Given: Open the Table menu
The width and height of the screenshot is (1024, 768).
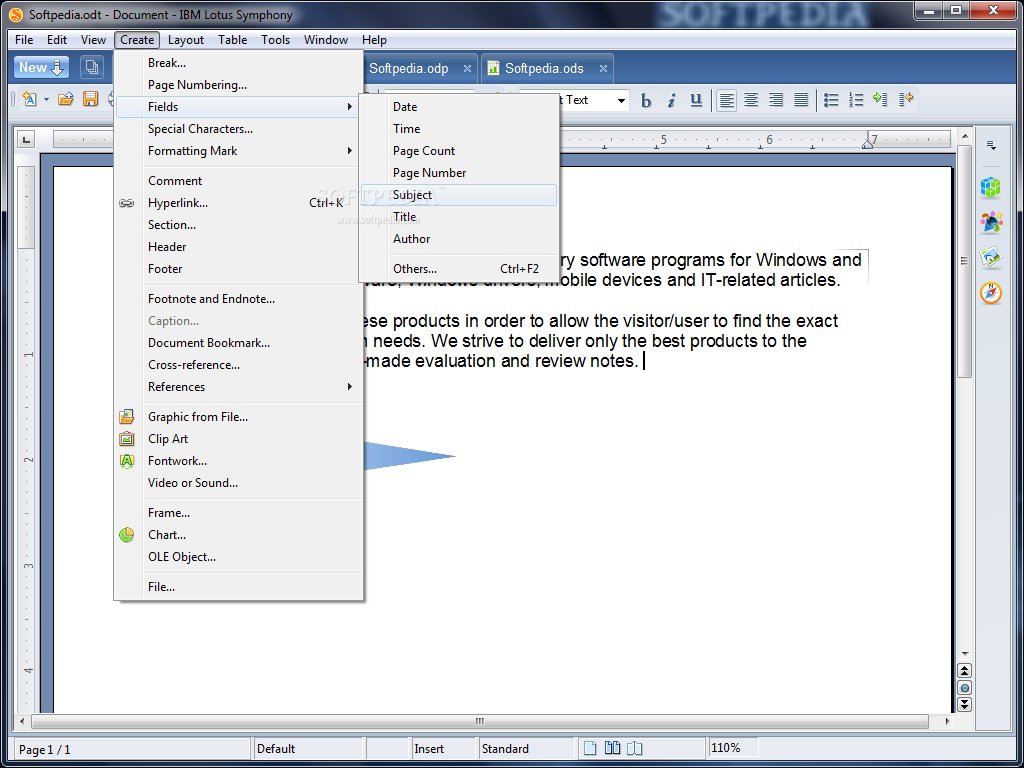Looking at the screenshot, I should [x=232, y=40].
